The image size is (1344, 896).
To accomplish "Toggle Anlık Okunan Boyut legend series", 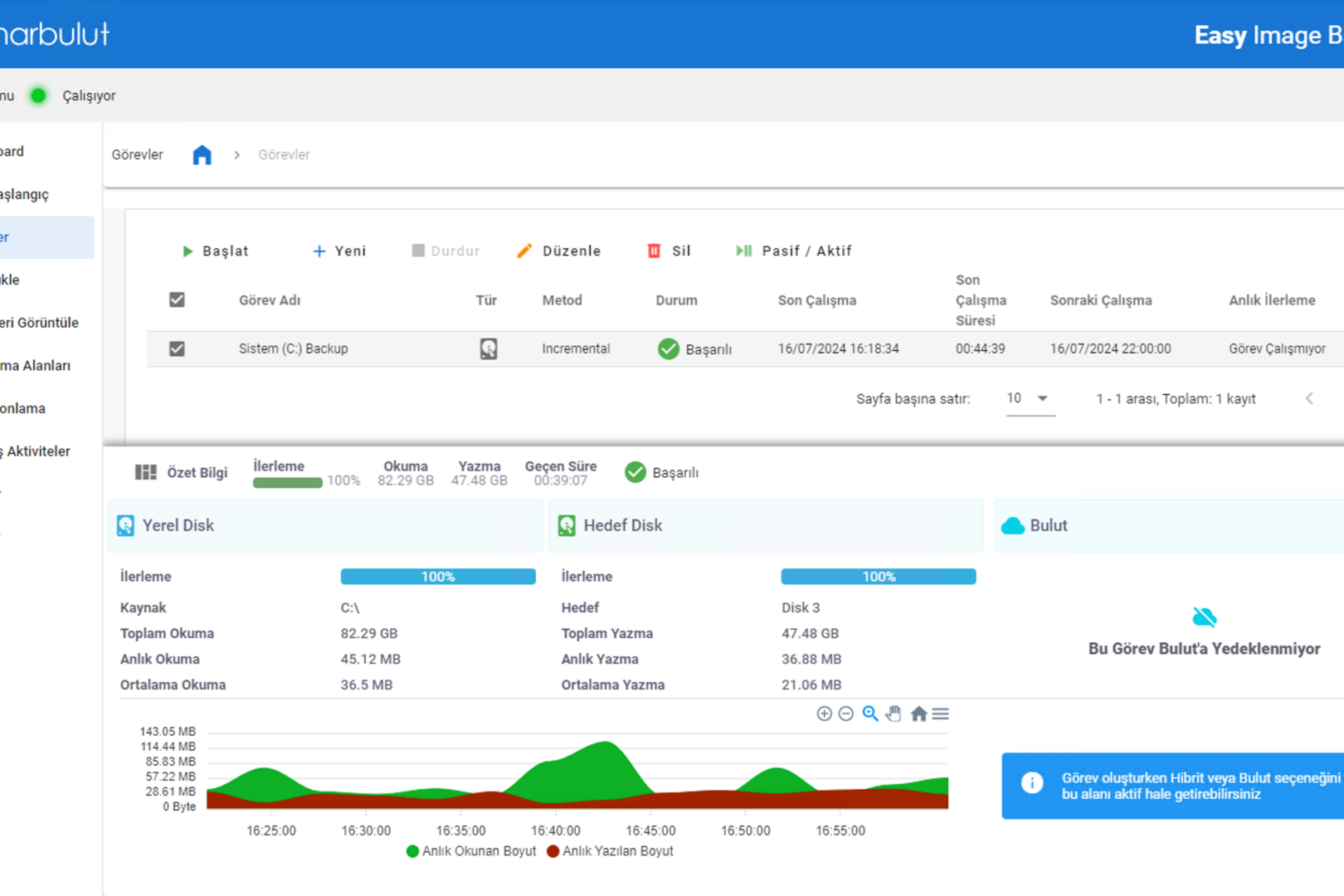I will tap(471, 851).
